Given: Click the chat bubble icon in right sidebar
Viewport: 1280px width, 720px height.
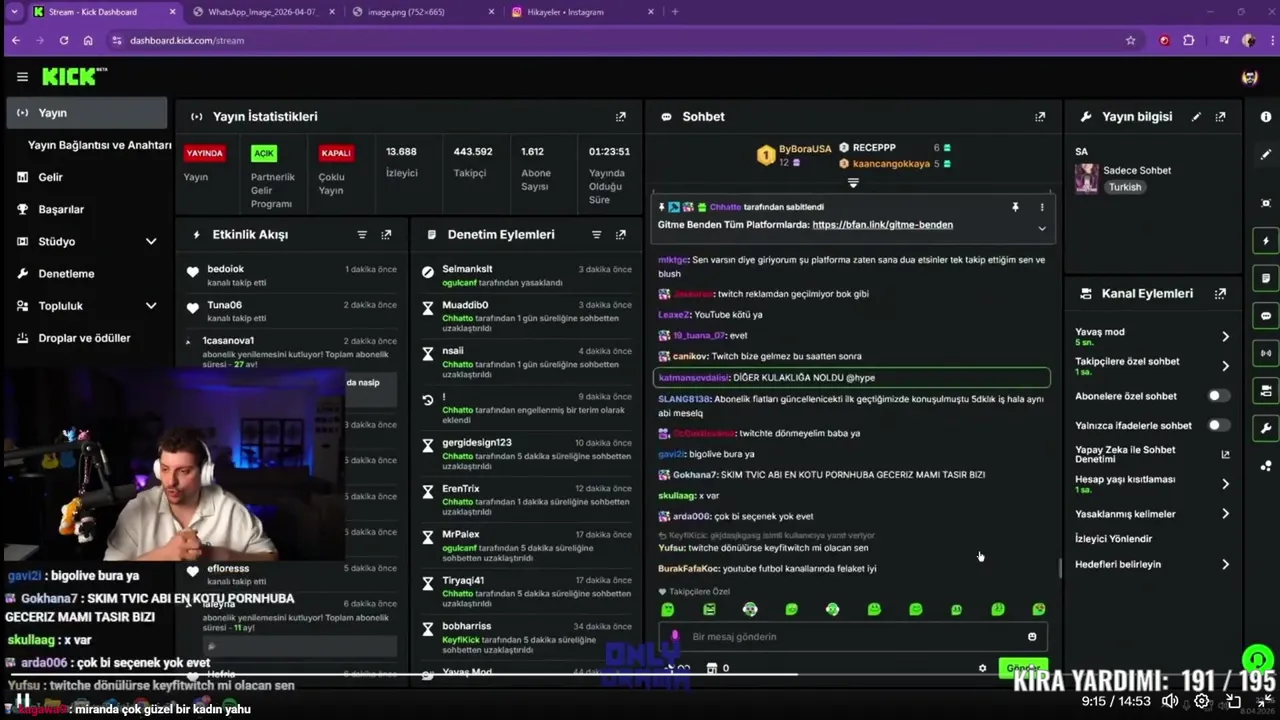Looking at the screenshot, I should click(x=1266, y=316).
